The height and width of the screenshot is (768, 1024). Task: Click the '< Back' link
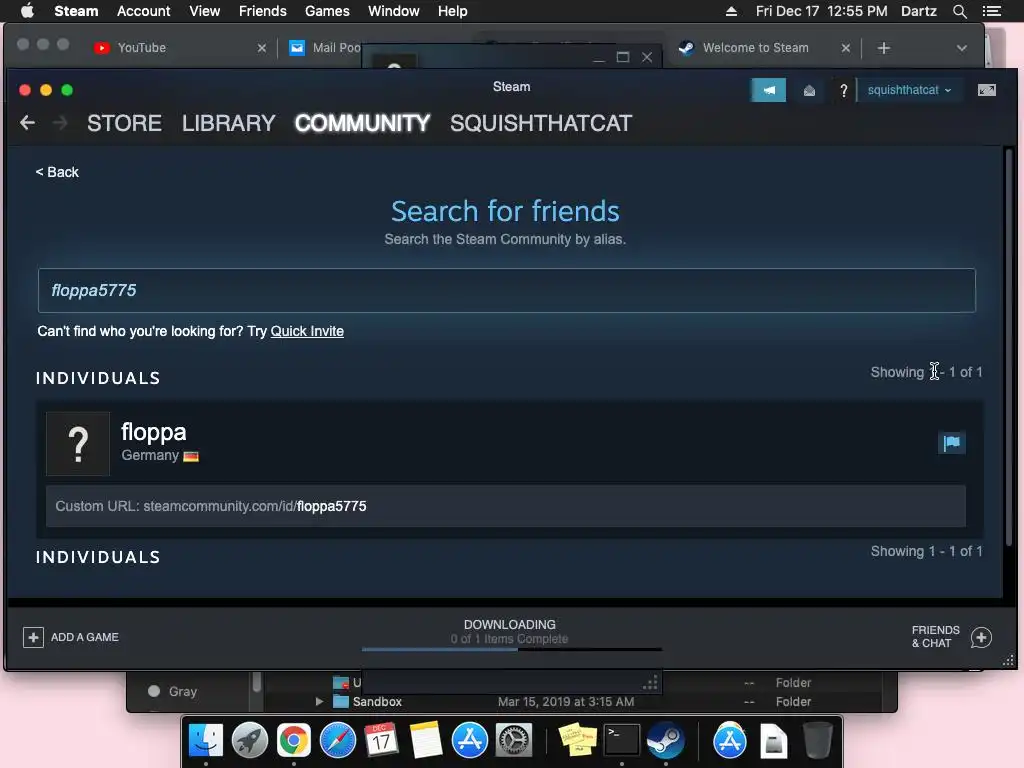tap(57, 172)
